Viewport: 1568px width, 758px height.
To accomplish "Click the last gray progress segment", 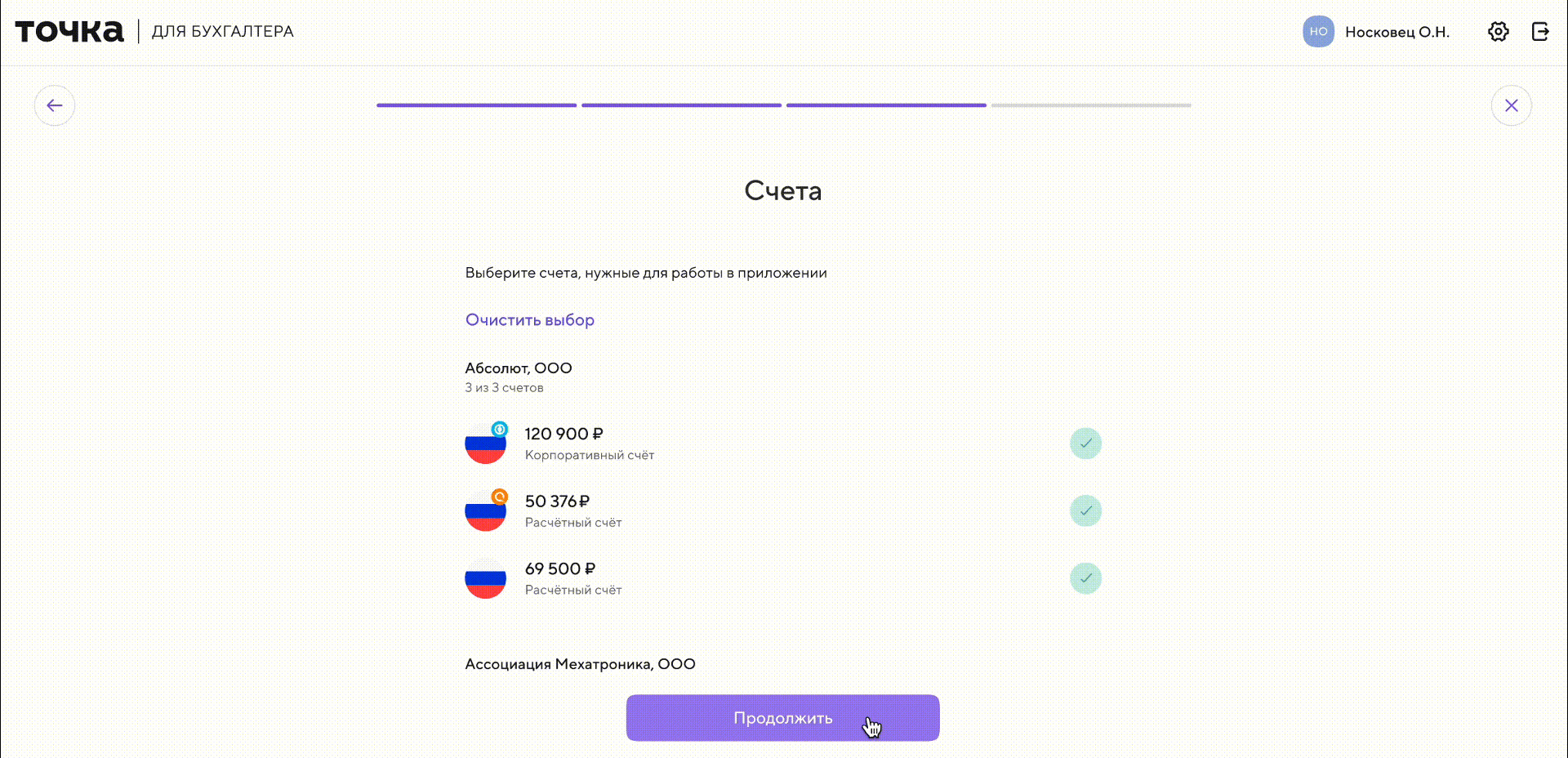I will click(1091, 105).
